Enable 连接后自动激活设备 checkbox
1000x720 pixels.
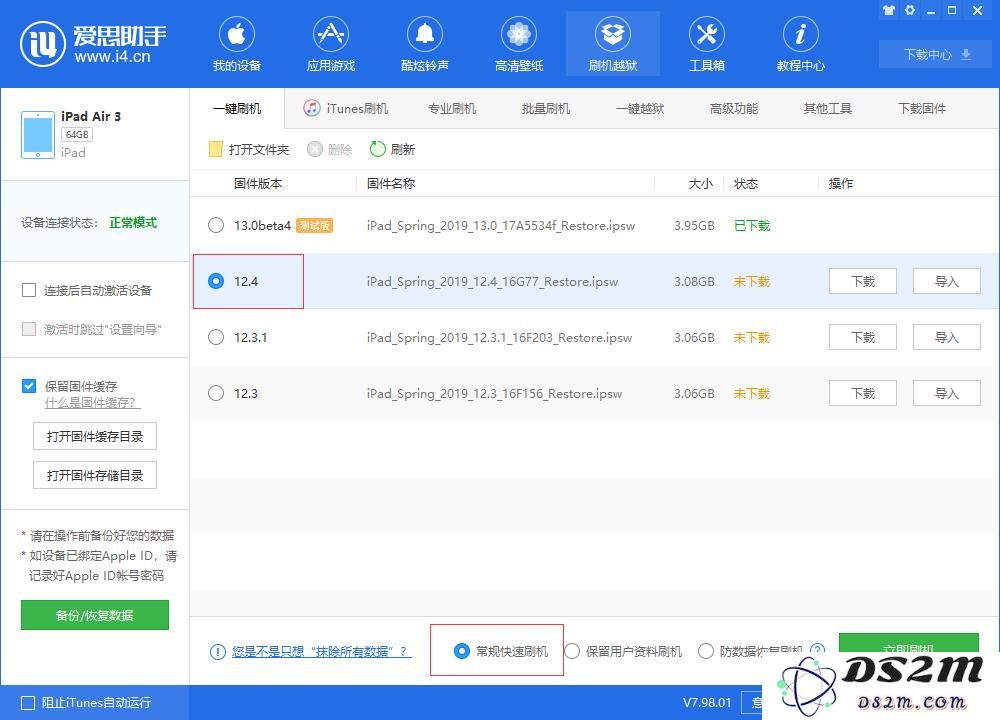[29, 291]
